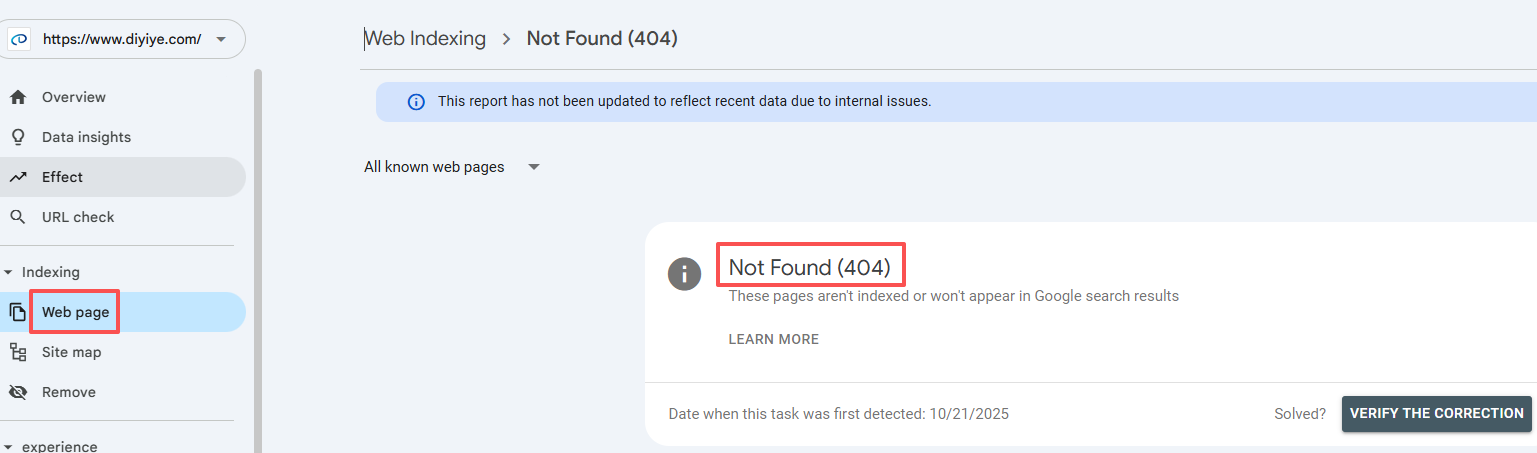
Task: Click the info icon beside Not Found
Action: pos(684,274)
